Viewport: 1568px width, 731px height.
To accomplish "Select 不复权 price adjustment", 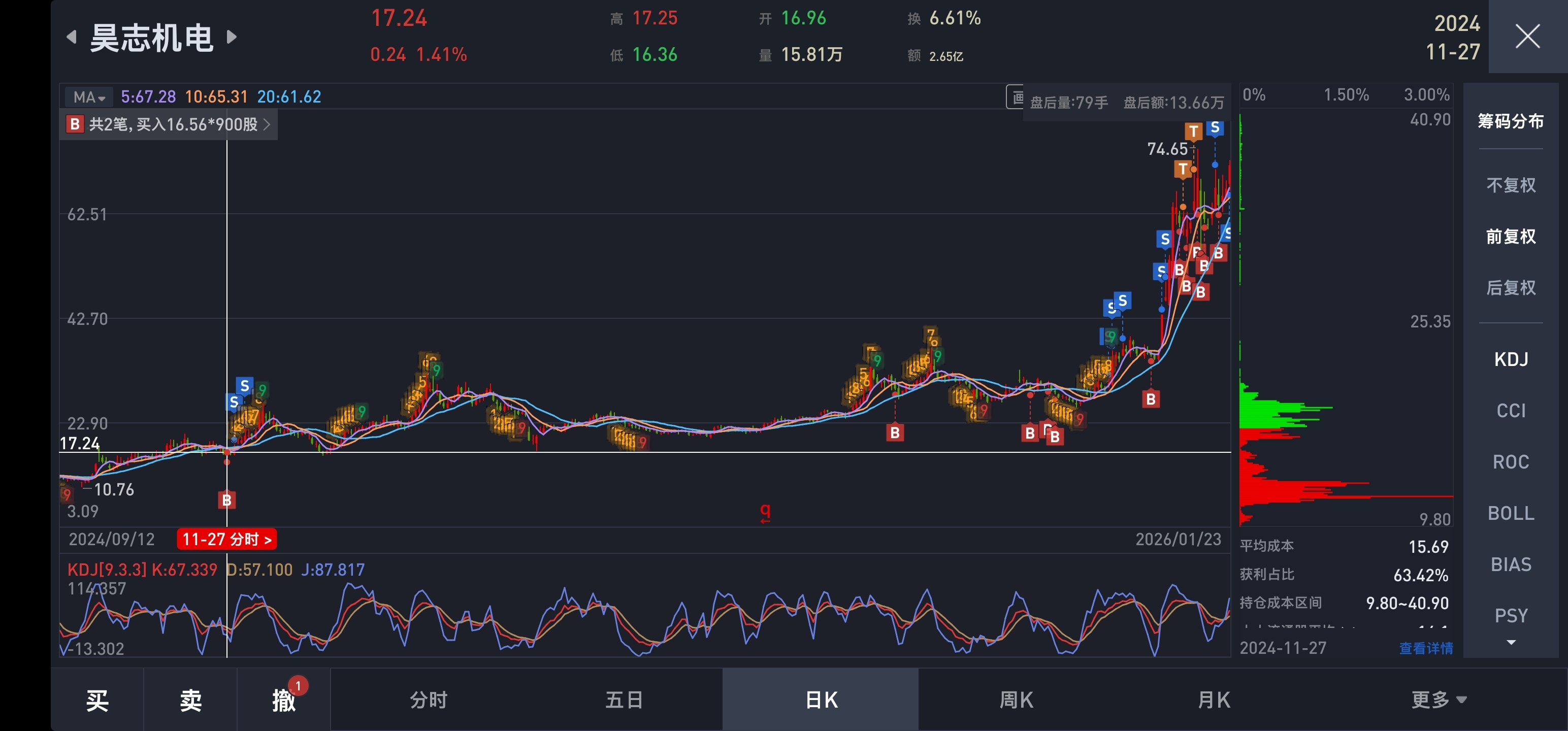I will [1511, 185].
